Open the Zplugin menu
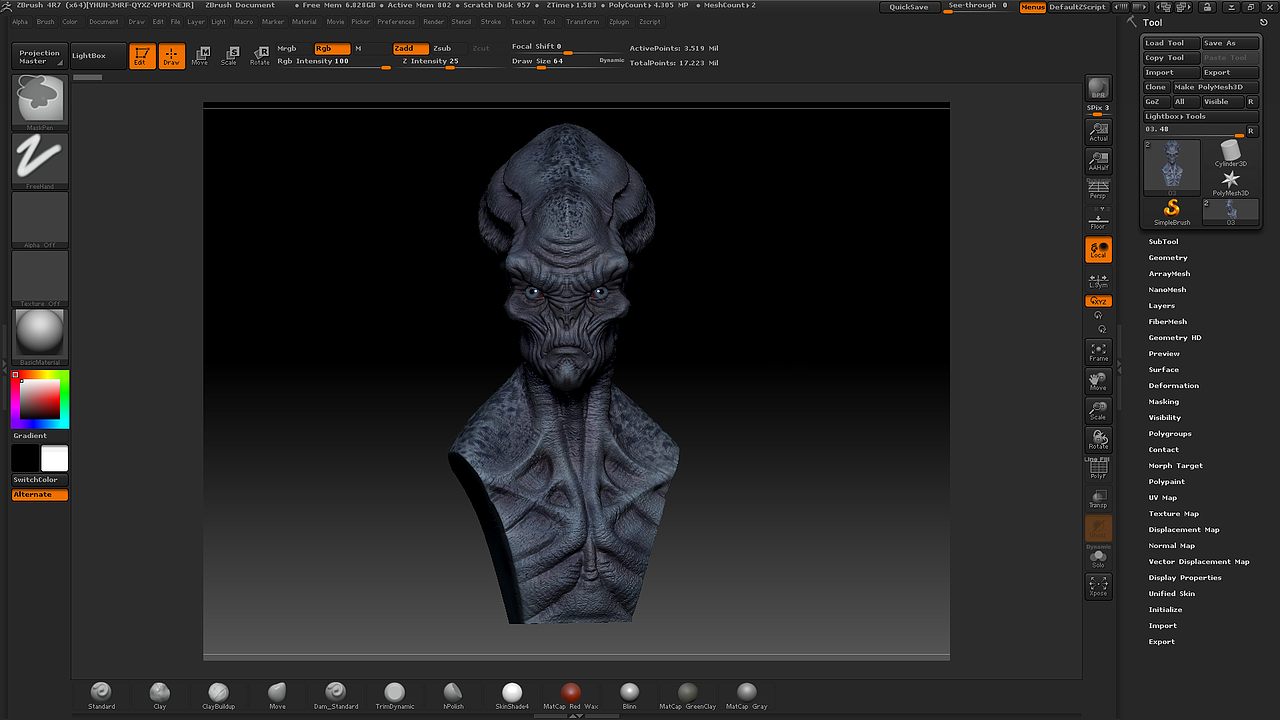This screenshot has height=720, width=1280. point(619,21)
